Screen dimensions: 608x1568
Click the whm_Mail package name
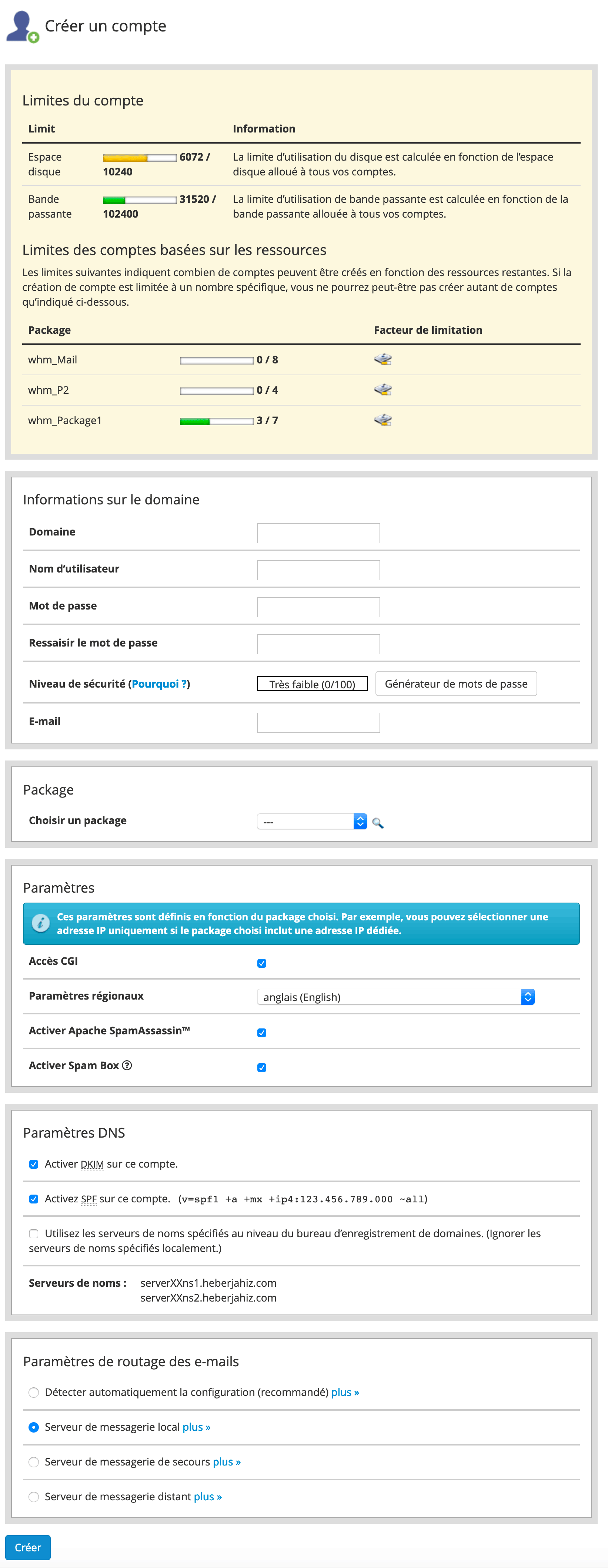[52, 360]
